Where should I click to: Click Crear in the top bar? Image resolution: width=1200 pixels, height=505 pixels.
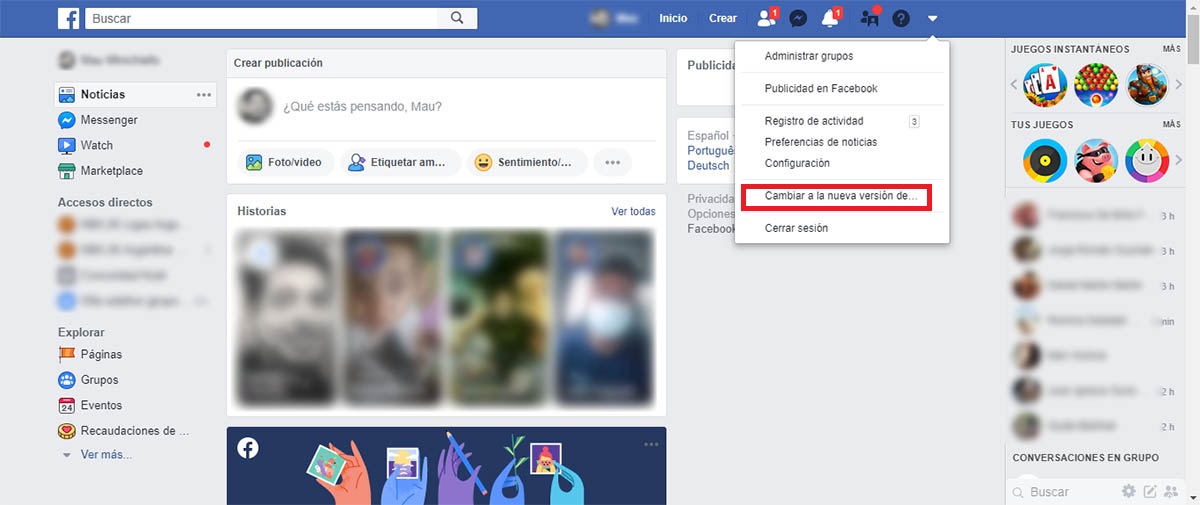tap(723, 18)
